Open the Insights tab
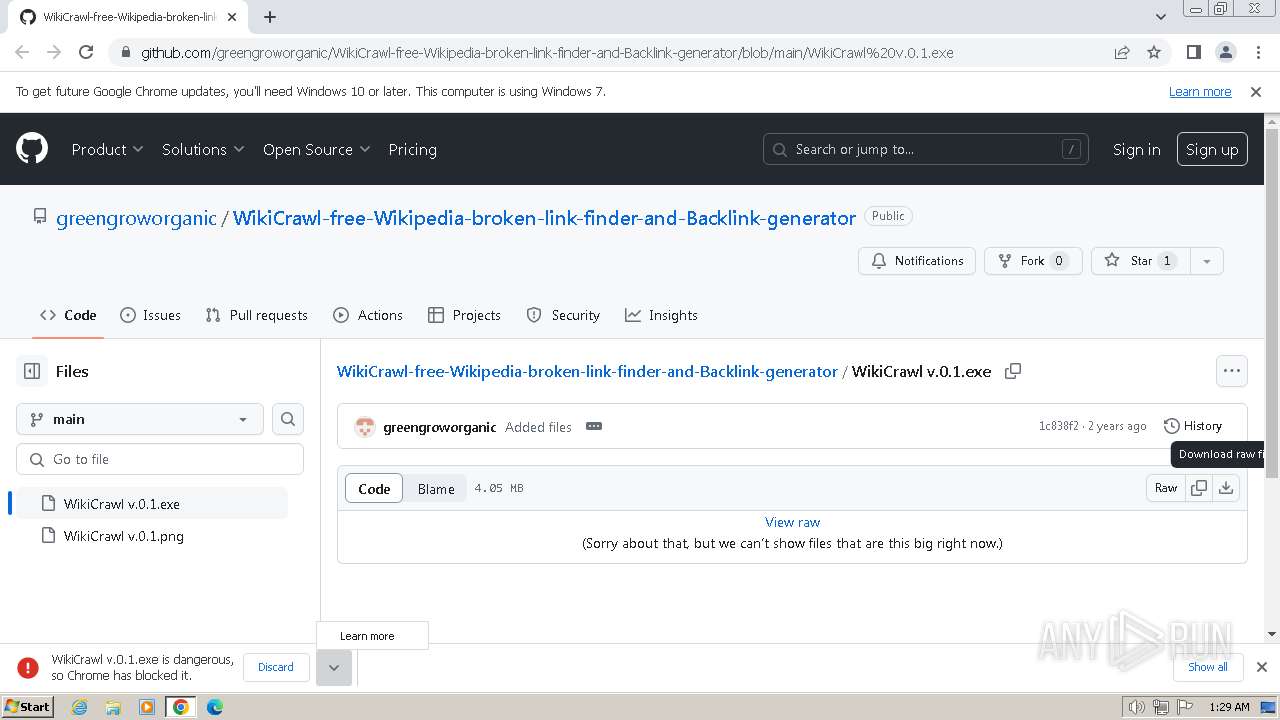This screenshot has width=1280, height=720. point(661,315)
